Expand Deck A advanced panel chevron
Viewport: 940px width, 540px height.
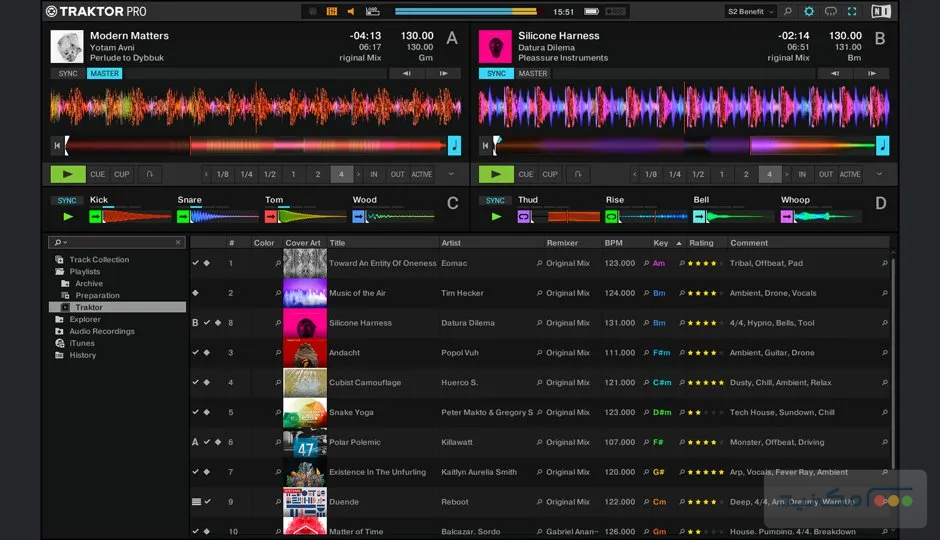tap(451, 174)
